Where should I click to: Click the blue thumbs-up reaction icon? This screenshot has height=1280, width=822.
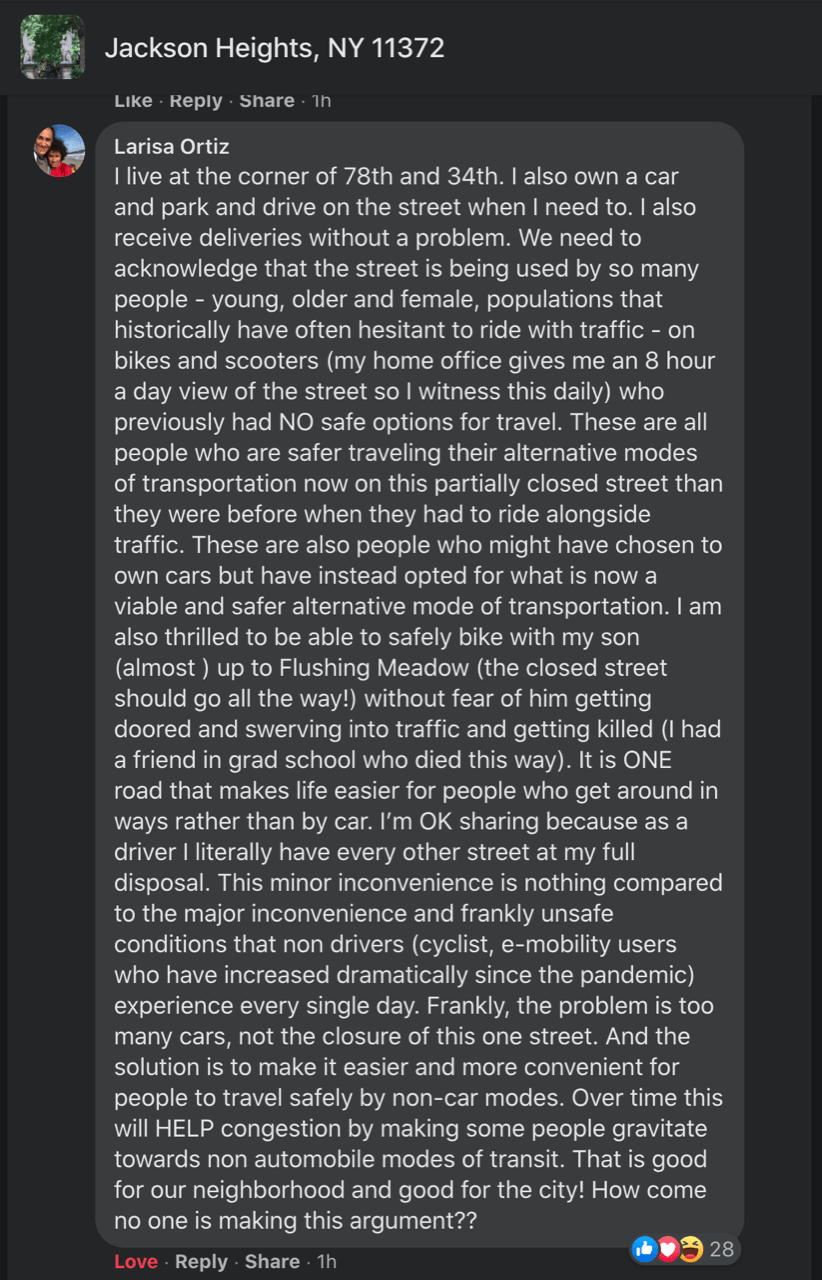click(645, 1248)
